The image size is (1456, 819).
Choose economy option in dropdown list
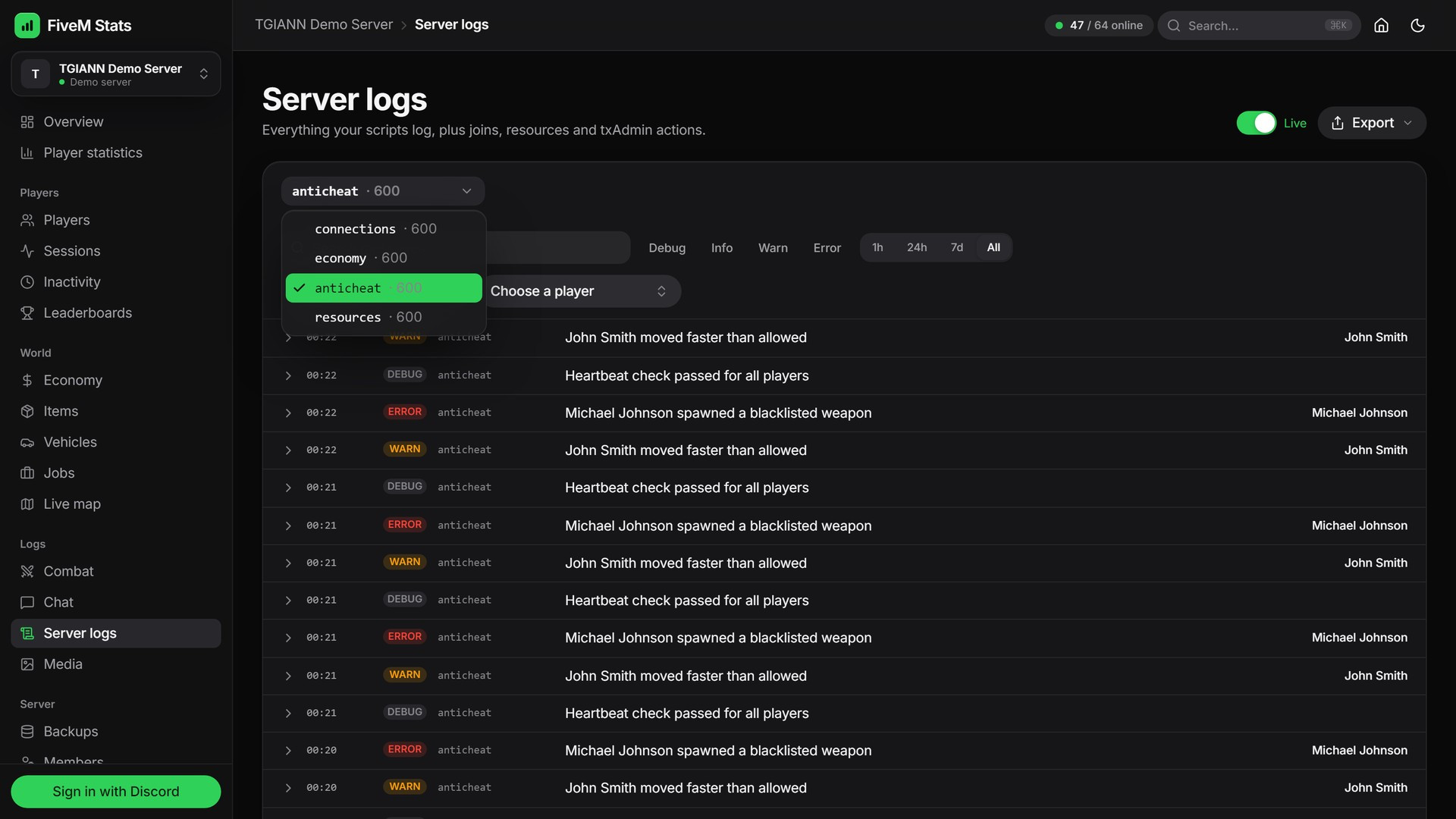point(384,259)
